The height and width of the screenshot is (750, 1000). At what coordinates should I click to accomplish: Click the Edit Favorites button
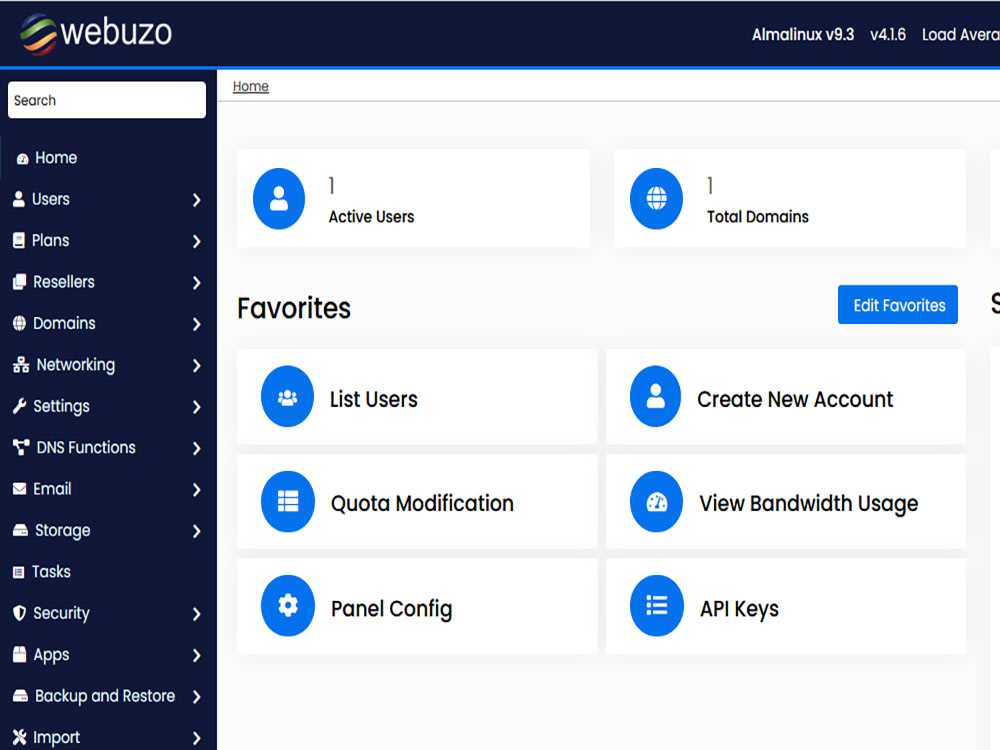coord(897,304)
